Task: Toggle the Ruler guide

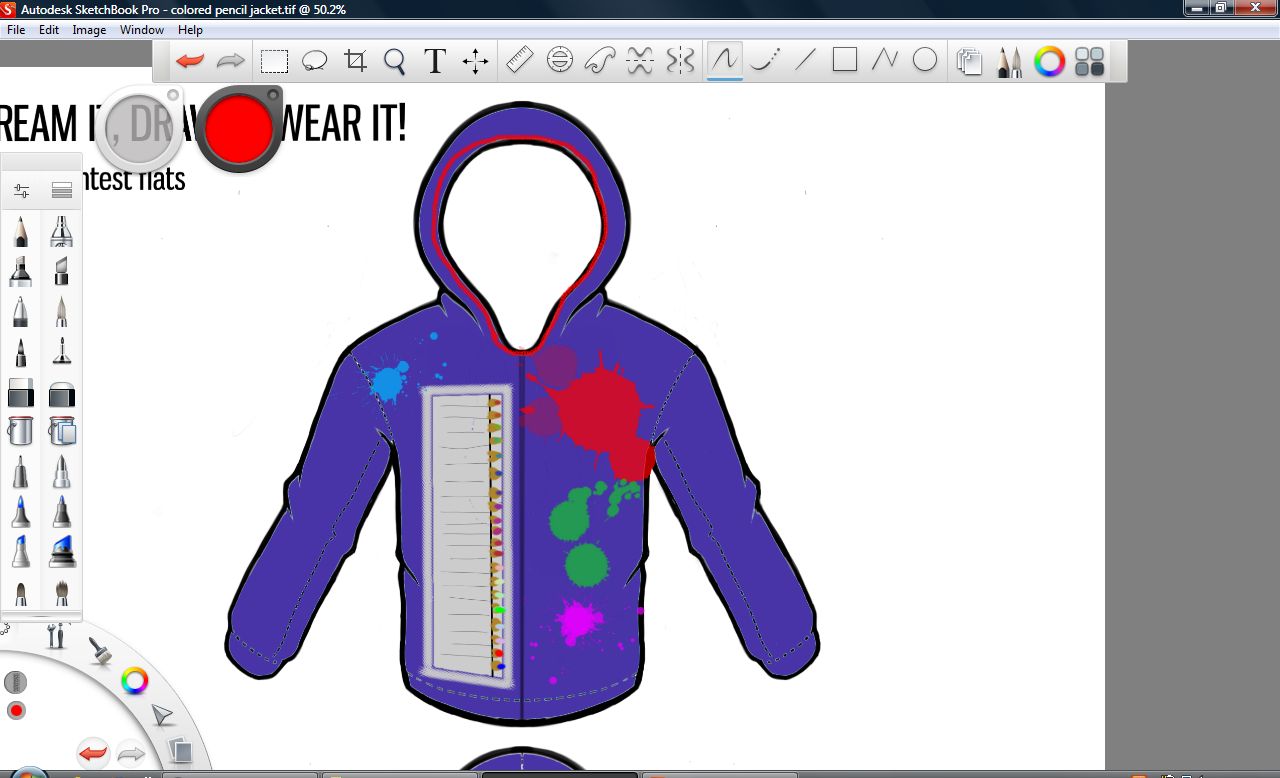Action: pyautogui.click(x=519, y=61)
